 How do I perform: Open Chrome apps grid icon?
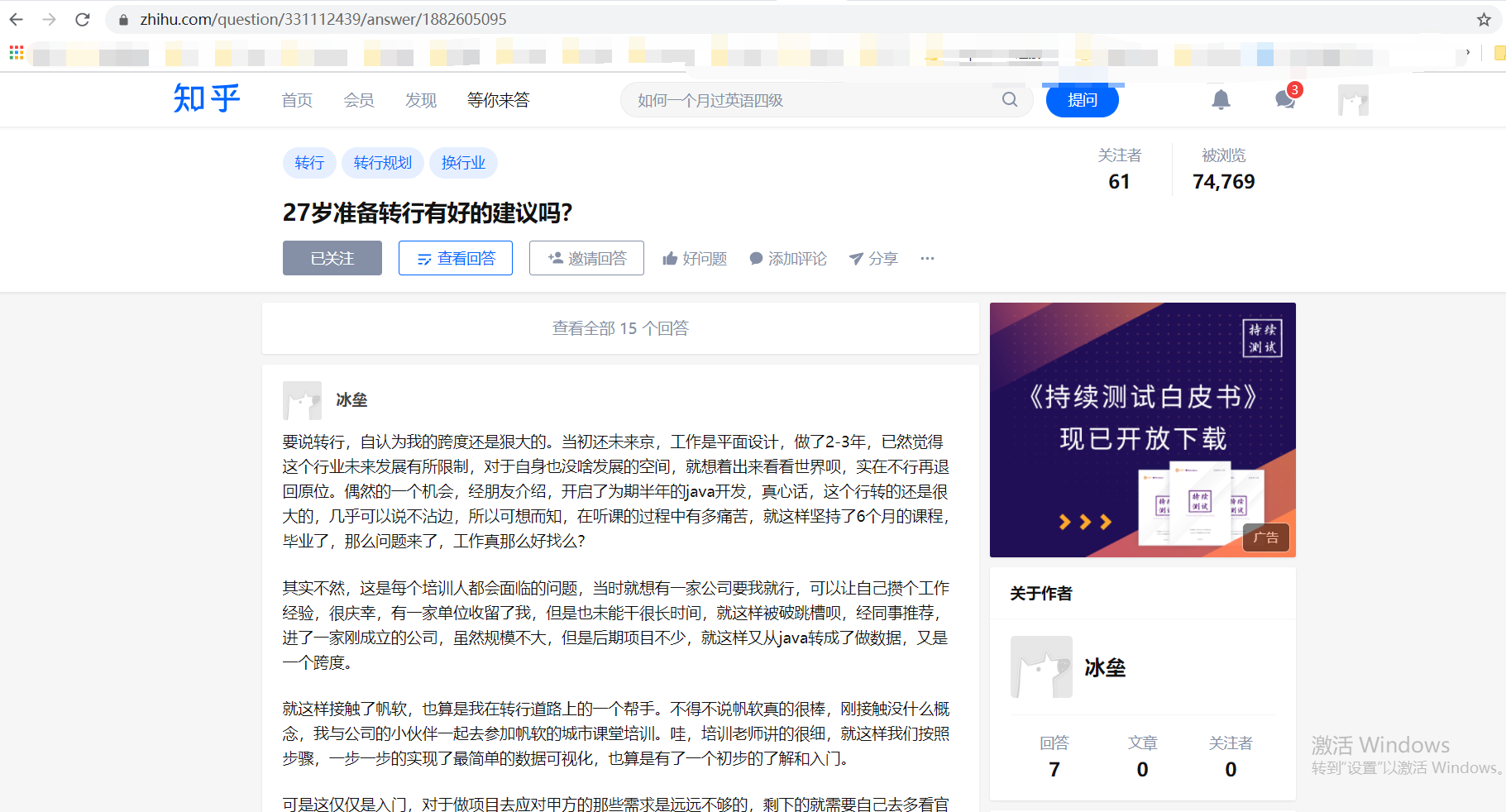coord(17,53)
